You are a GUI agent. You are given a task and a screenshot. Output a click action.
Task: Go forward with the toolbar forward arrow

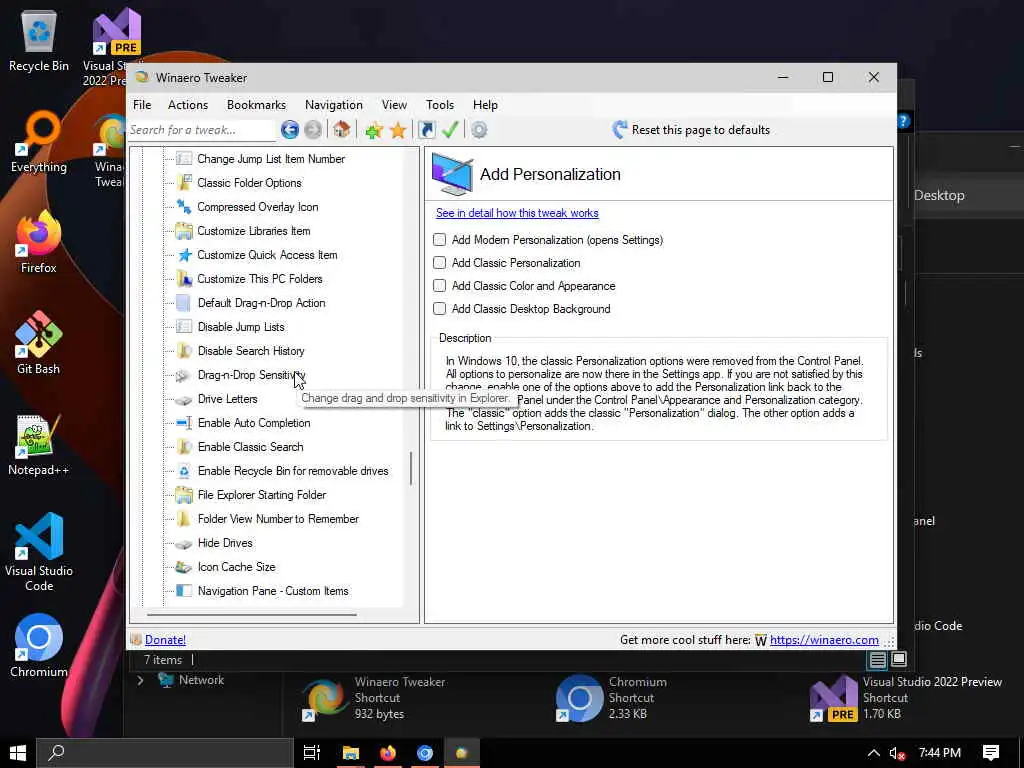click(x=313, y=130)
